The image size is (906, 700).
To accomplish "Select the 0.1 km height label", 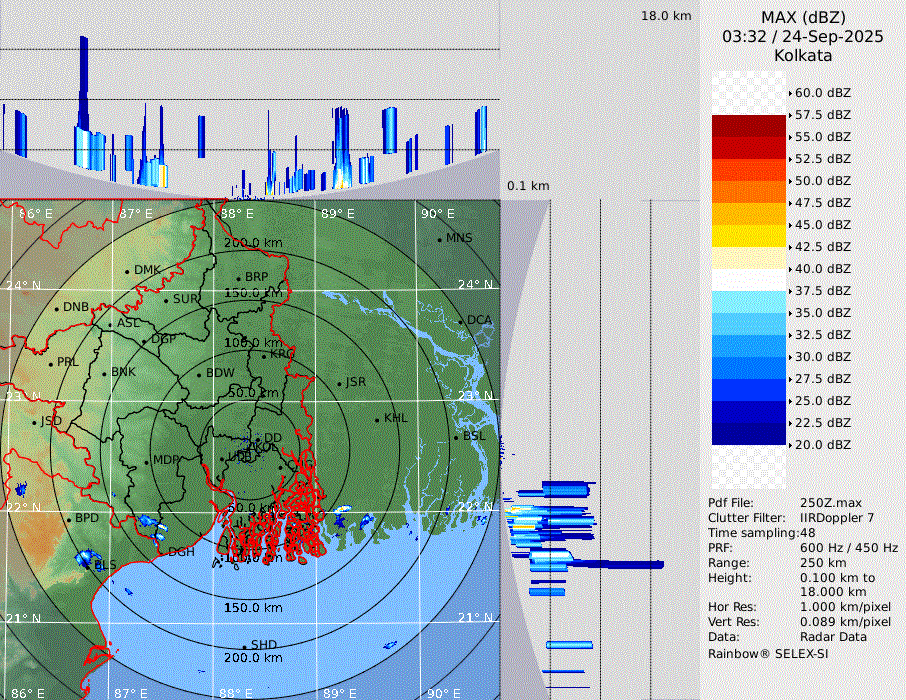I will click(528, 186).
